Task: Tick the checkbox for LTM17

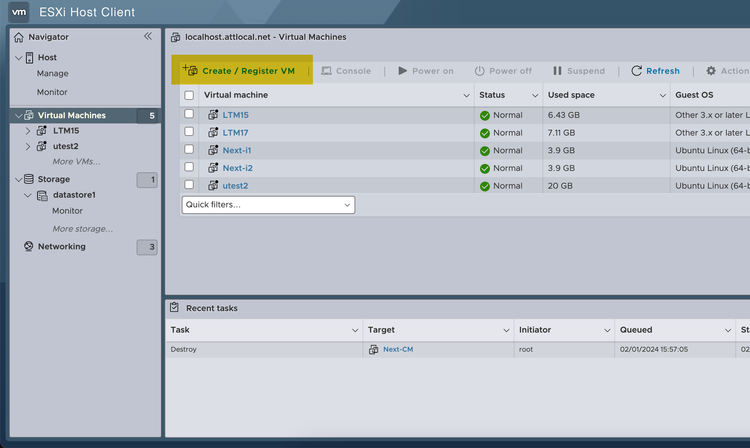Action: click(x=189, y=133)
